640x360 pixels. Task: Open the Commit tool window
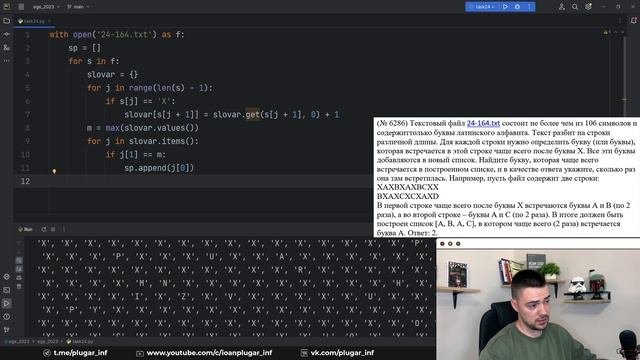(x=7, y=34)
